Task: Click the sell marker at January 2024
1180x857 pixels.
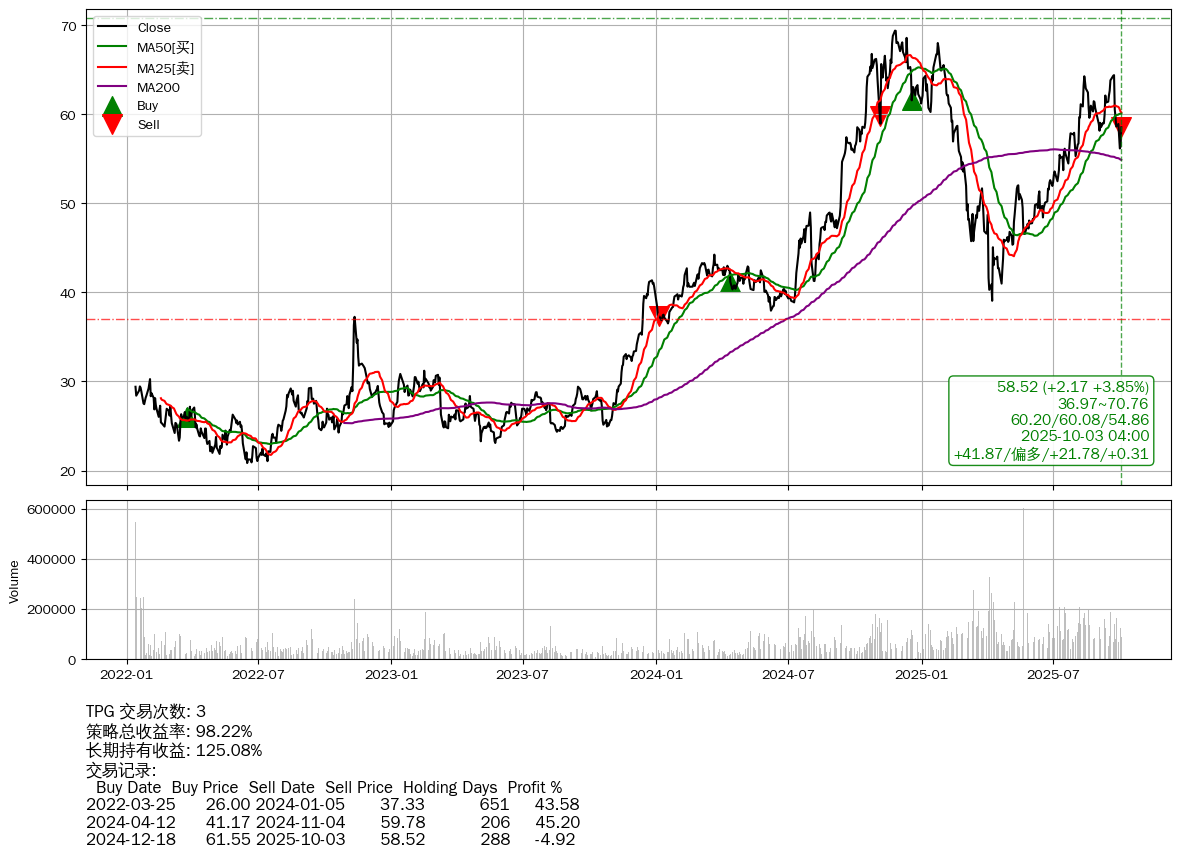Action: point(659,316)
